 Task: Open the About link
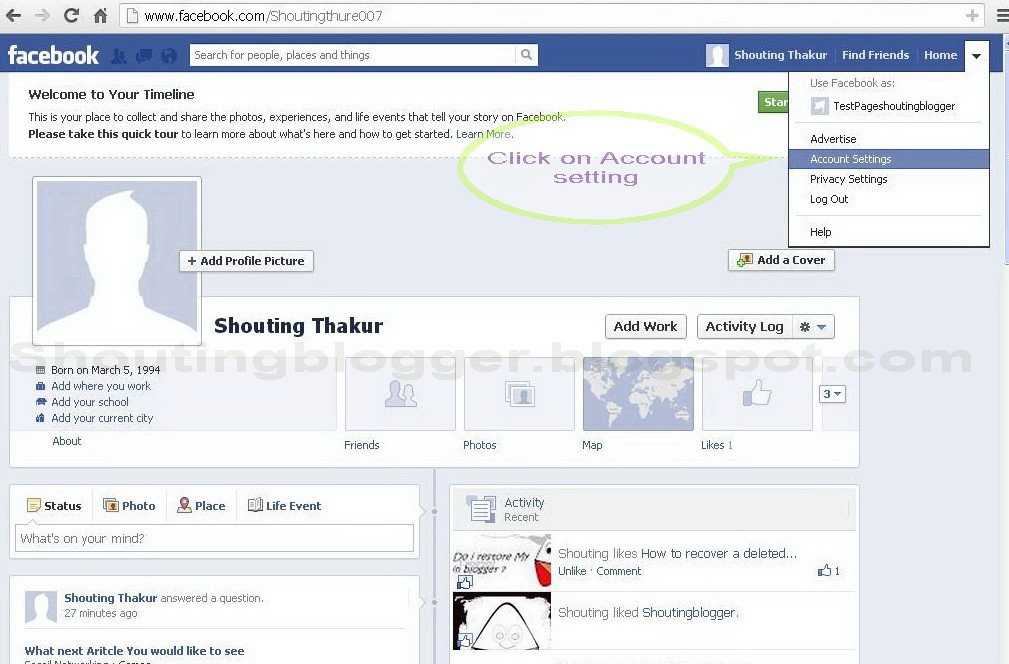[x=67, y=441]
